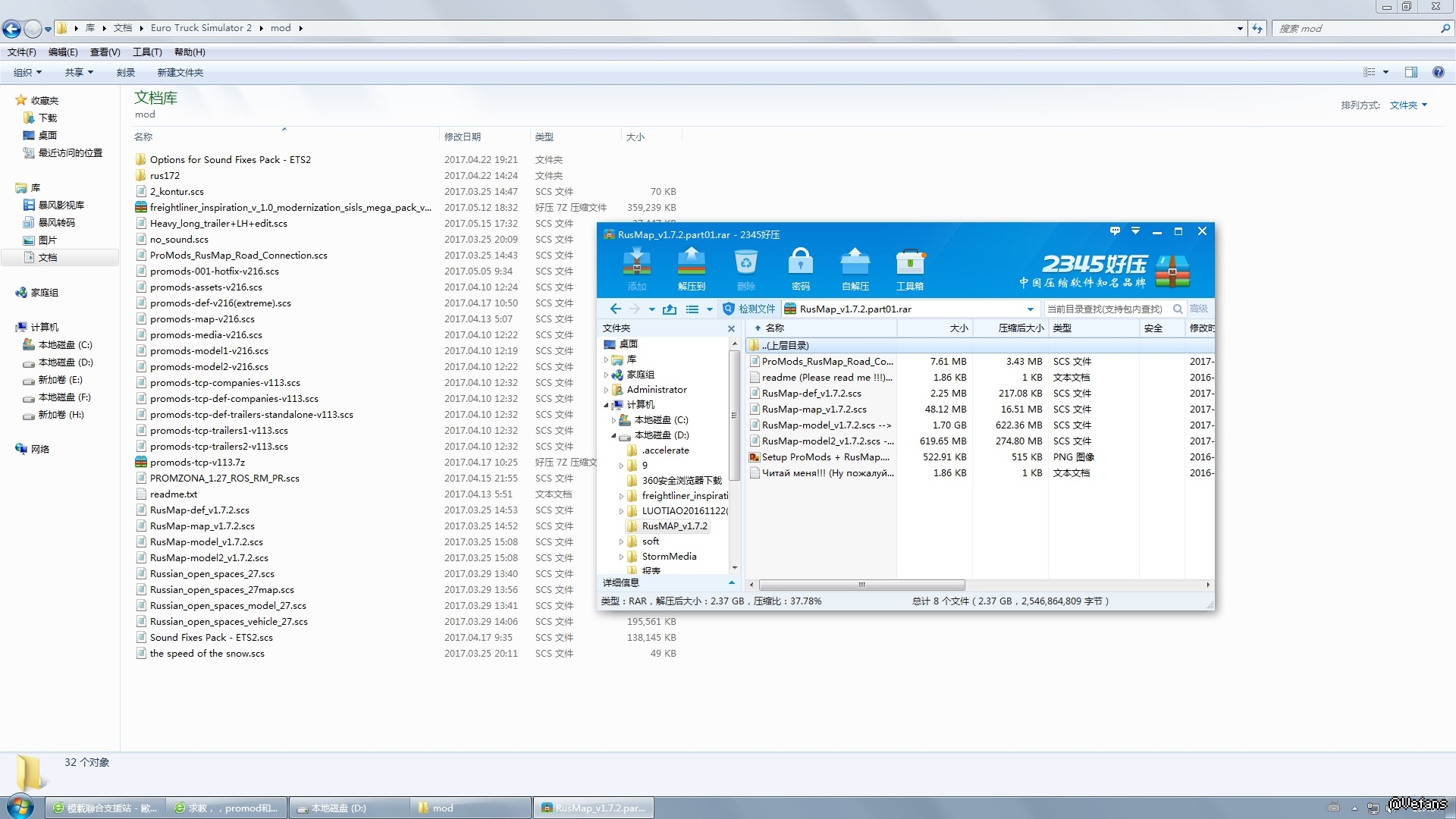Click the 新建文件夹 button
This screenshot has width=1456, height=819.
(x=180, y=72)
